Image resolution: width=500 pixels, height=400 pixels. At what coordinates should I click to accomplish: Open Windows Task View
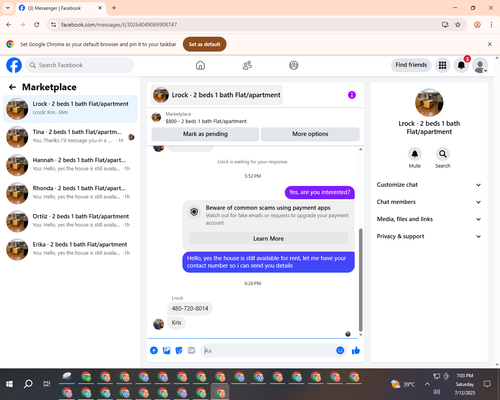47,384
